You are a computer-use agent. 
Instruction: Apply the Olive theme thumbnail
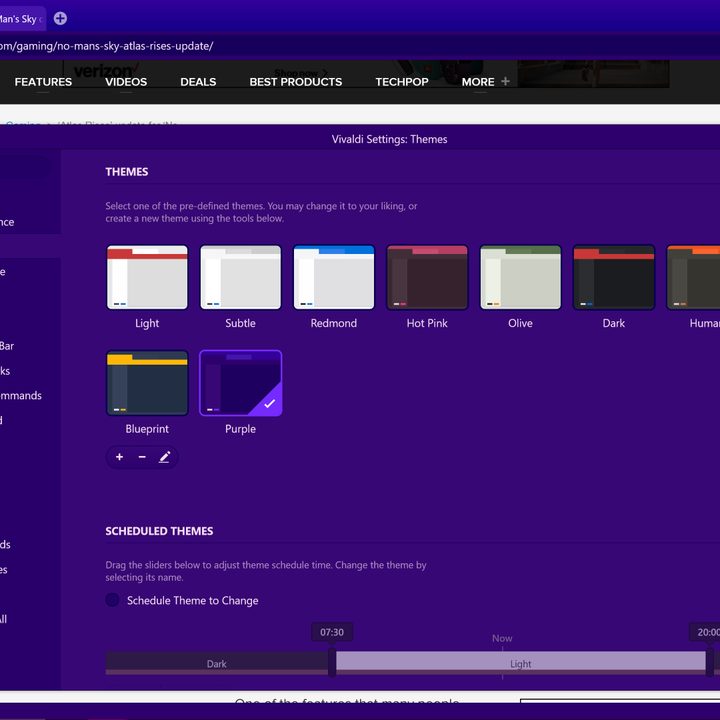click(520, 277)
